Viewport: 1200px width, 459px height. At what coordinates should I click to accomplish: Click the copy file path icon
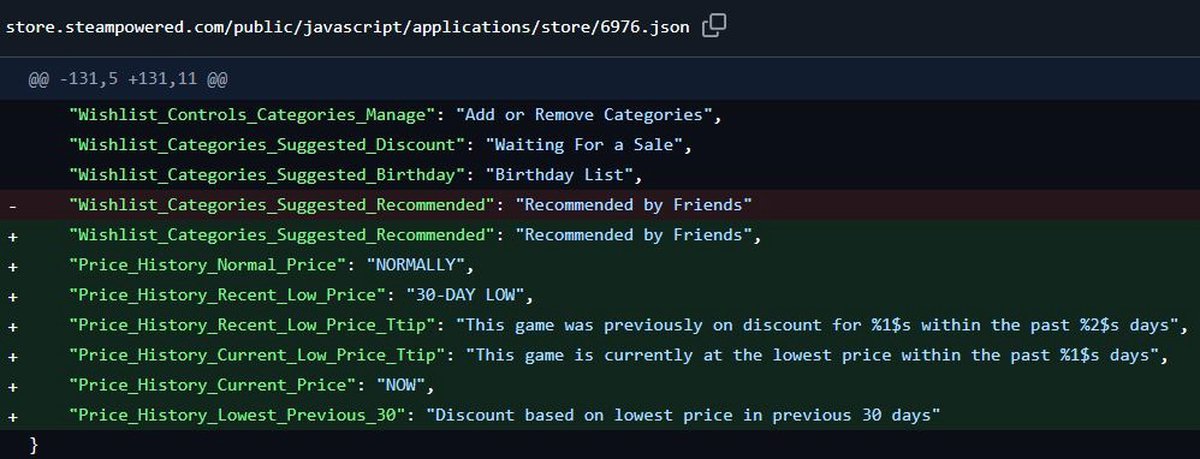[x=714, y=26]
